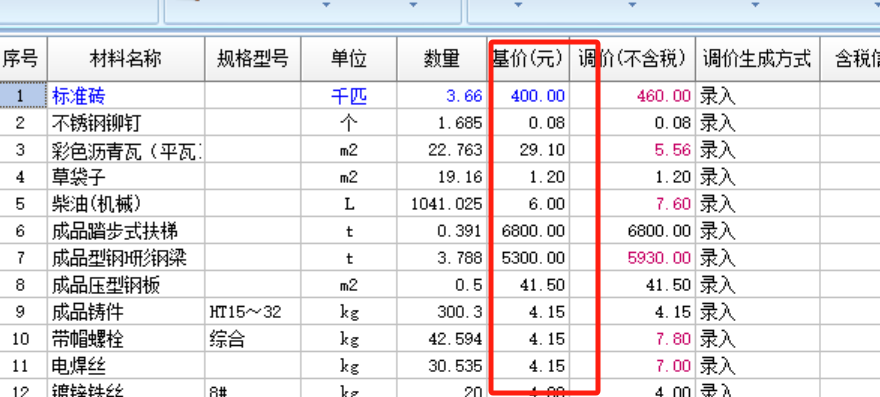
Task: Select the 成品踏步式扶梯 material name cell
Action: 126,230
